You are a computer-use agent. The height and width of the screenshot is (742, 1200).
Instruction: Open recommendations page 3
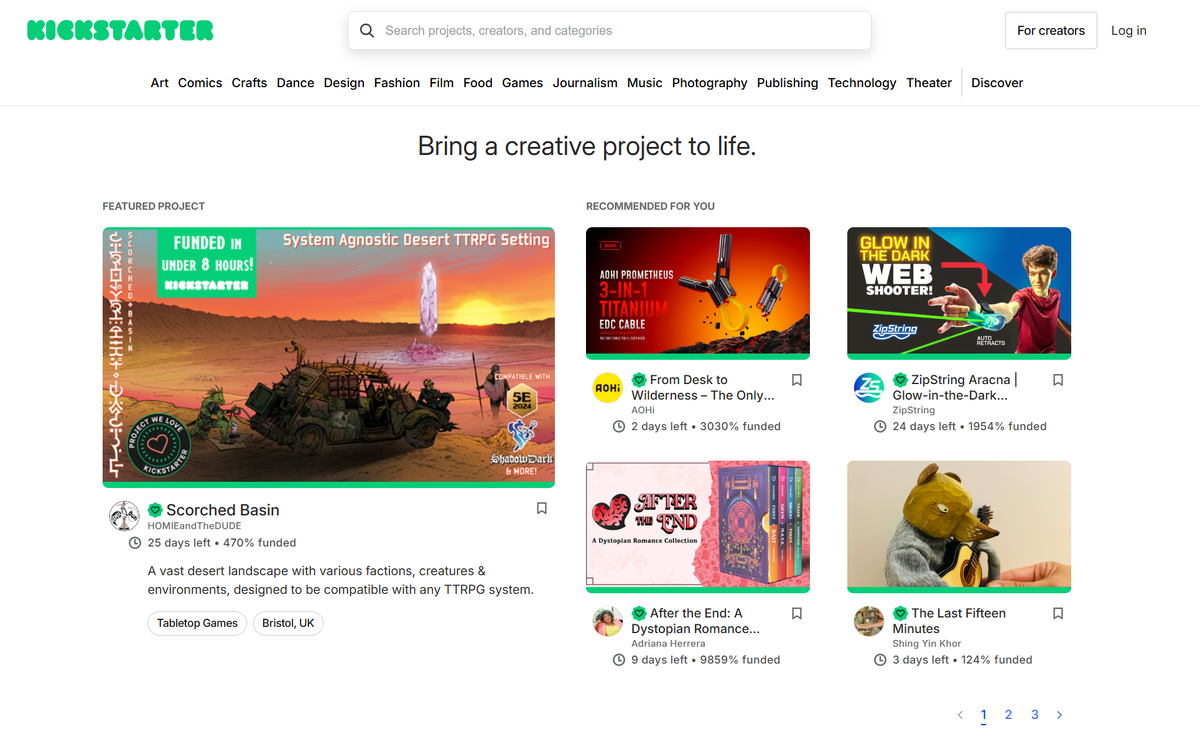tap(1035, 715)
